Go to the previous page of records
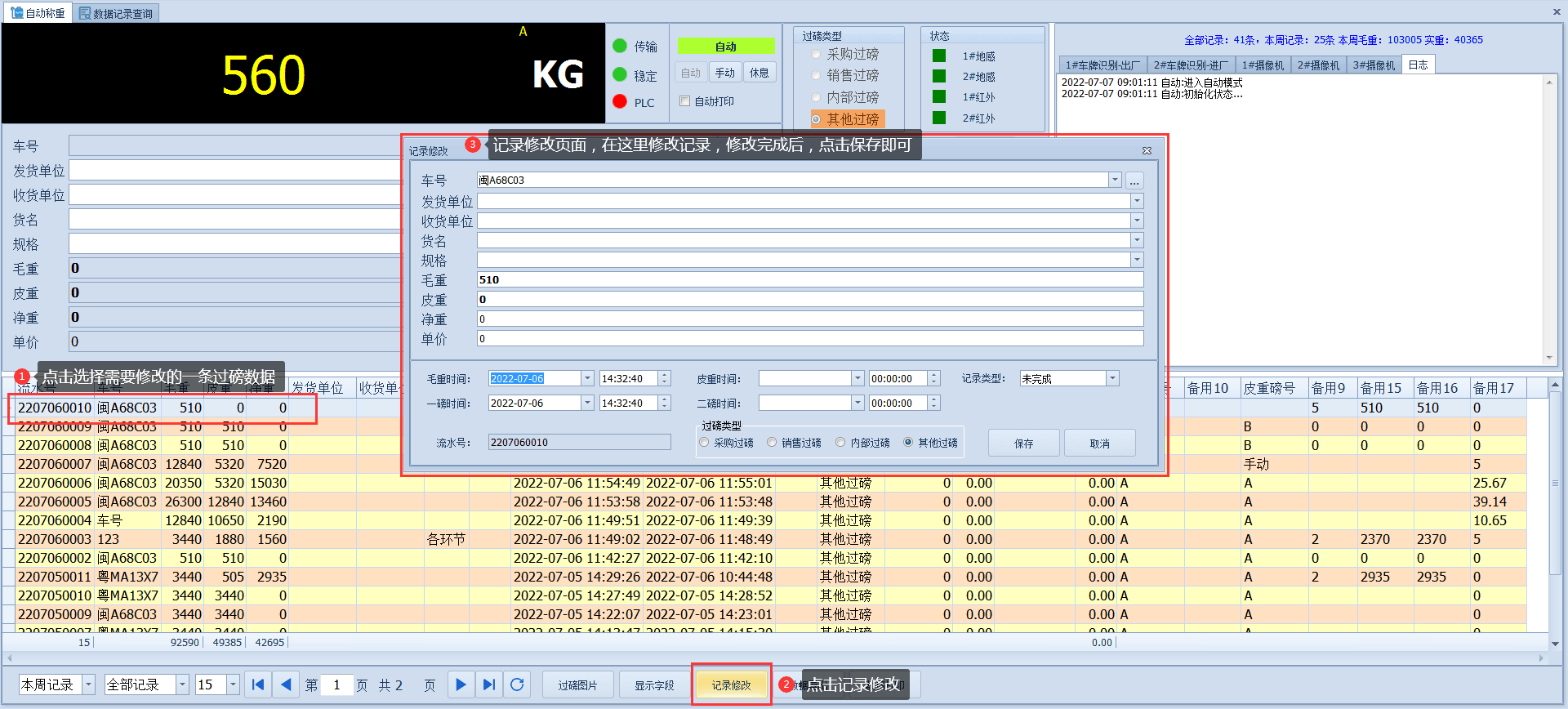1568x709 pixels. [x=286, y=684]
